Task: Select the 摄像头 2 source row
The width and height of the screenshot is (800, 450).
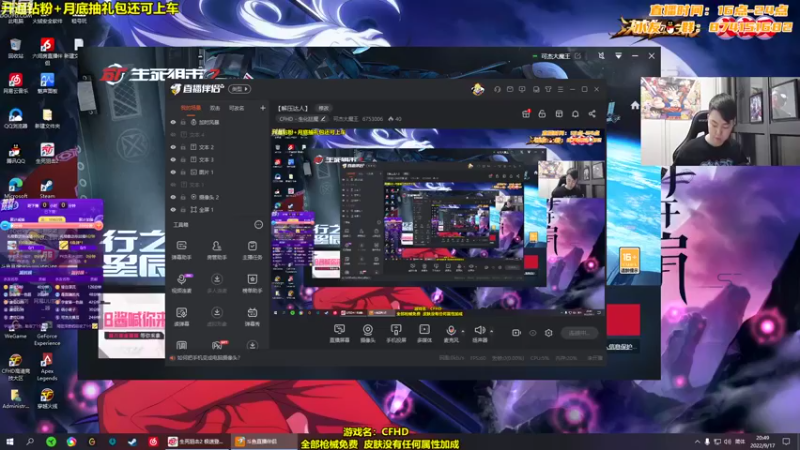Action: tap(219, 197)
